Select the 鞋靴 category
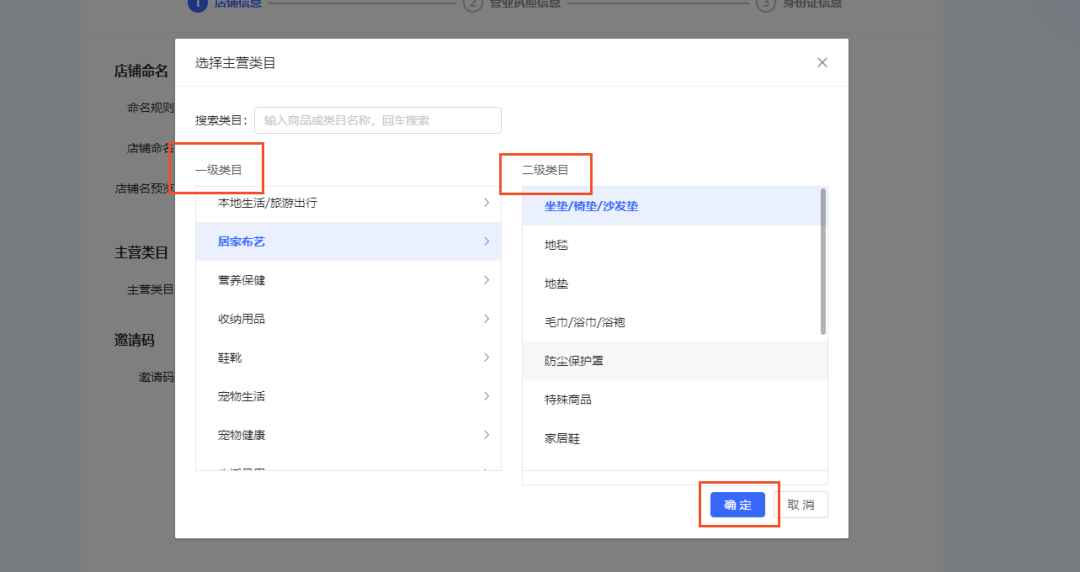This screenshot has width=1080, height=572. pos(348,357)
